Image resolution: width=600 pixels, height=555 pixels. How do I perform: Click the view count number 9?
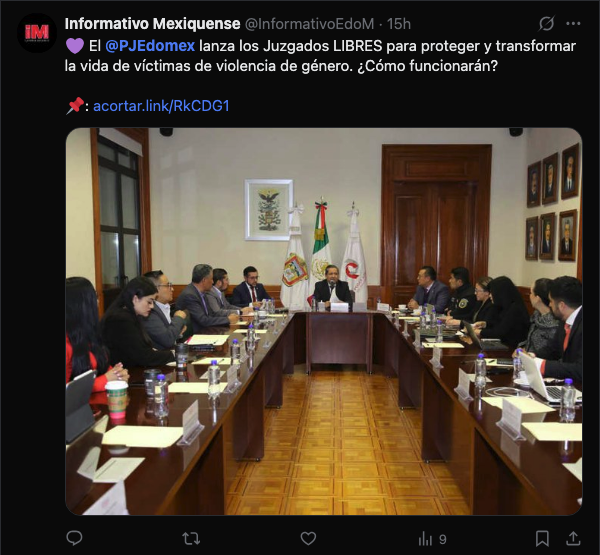(x=443, y=539)
